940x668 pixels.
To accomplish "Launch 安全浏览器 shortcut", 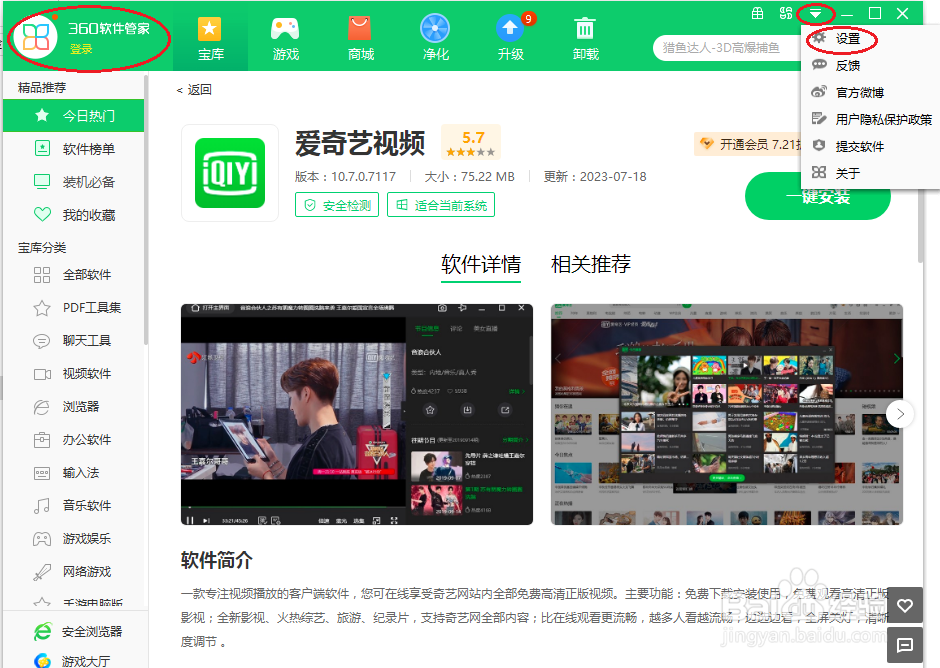I will tap(78, 631).
